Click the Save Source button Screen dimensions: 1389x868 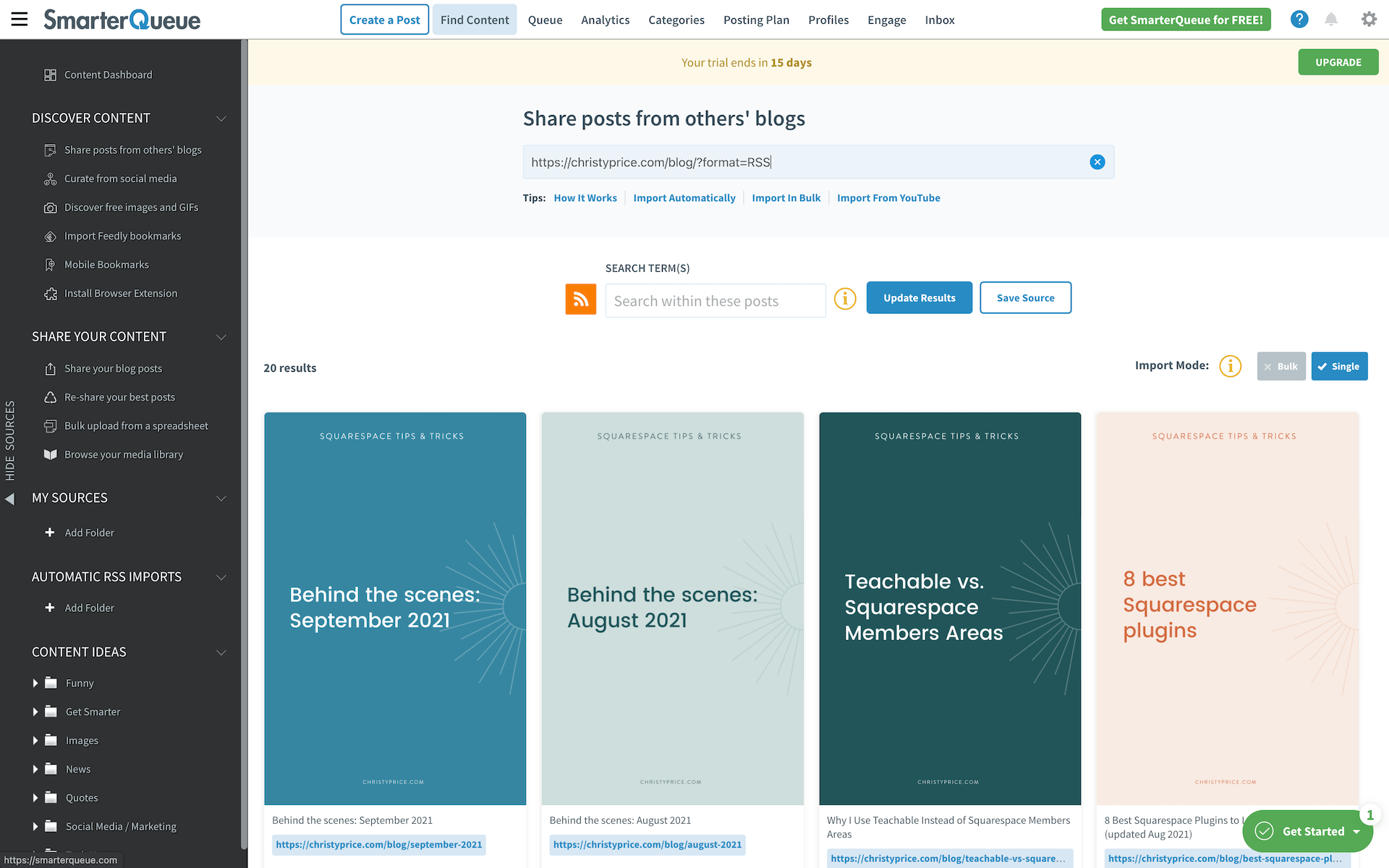(x=1025, y=298)
